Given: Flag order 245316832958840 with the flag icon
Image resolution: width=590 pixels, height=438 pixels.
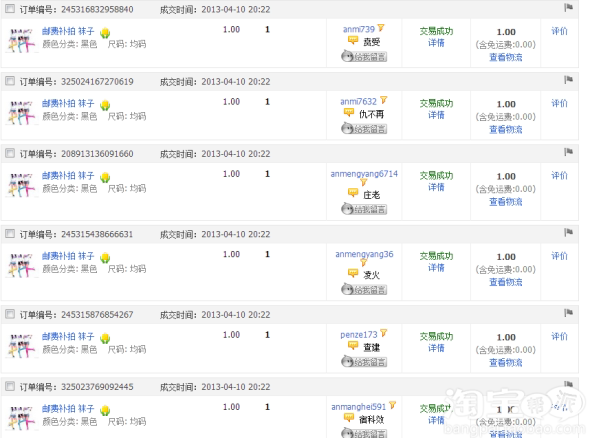Looking at the screenshot, I should tap(568, 8).
